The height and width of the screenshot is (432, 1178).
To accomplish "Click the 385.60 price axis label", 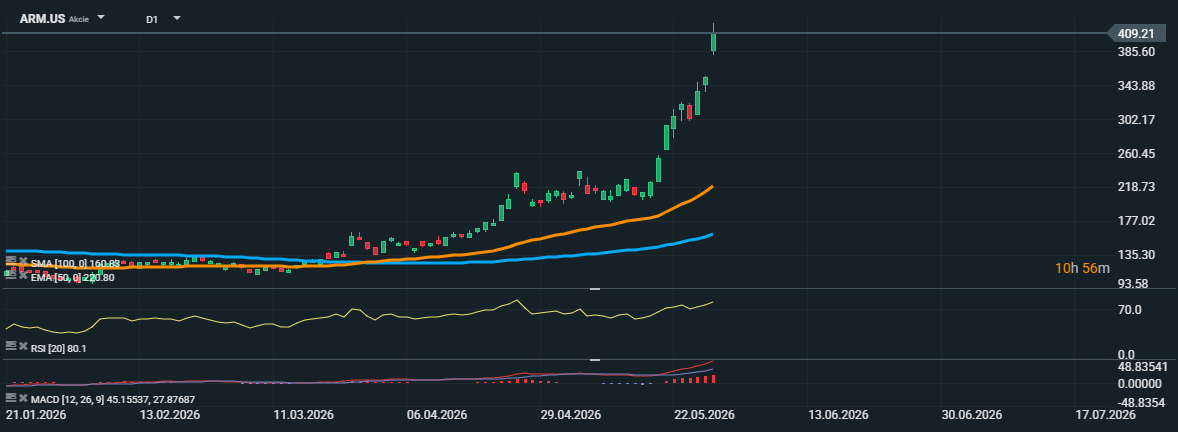I will click(x=1137, y=52).
